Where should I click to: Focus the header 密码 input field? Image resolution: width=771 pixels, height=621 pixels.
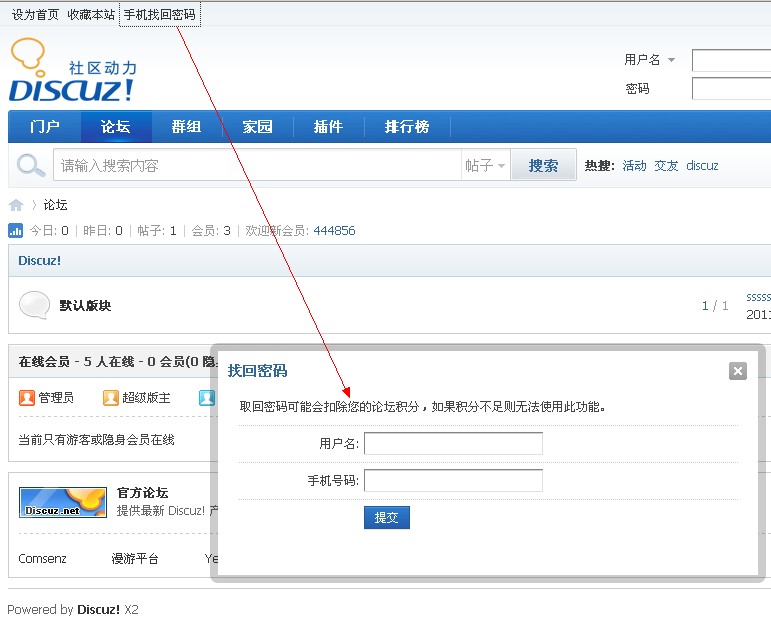(x=731, y=89)
